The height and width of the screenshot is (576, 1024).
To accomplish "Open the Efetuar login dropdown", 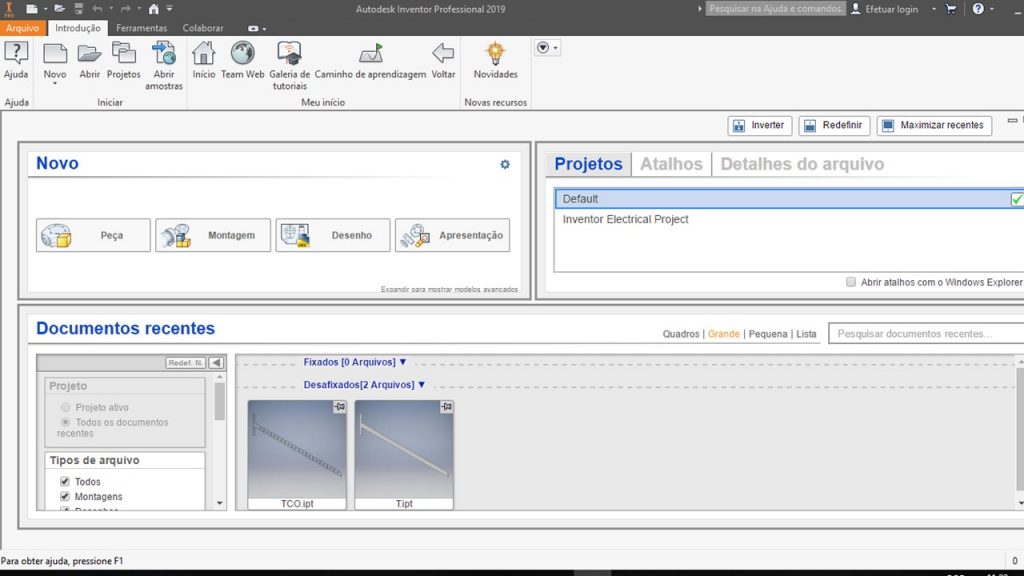I will 934,9.
